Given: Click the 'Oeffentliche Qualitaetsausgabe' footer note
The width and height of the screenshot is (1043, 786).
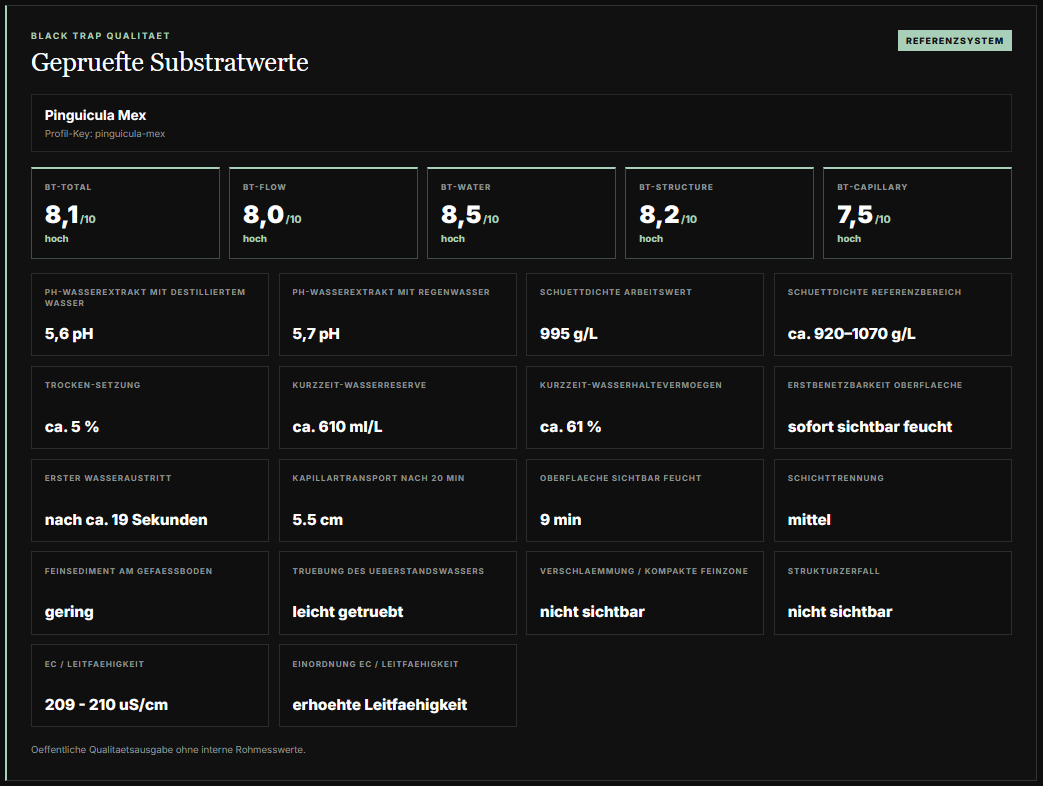Looking at the screenshot, I should 168,749.
